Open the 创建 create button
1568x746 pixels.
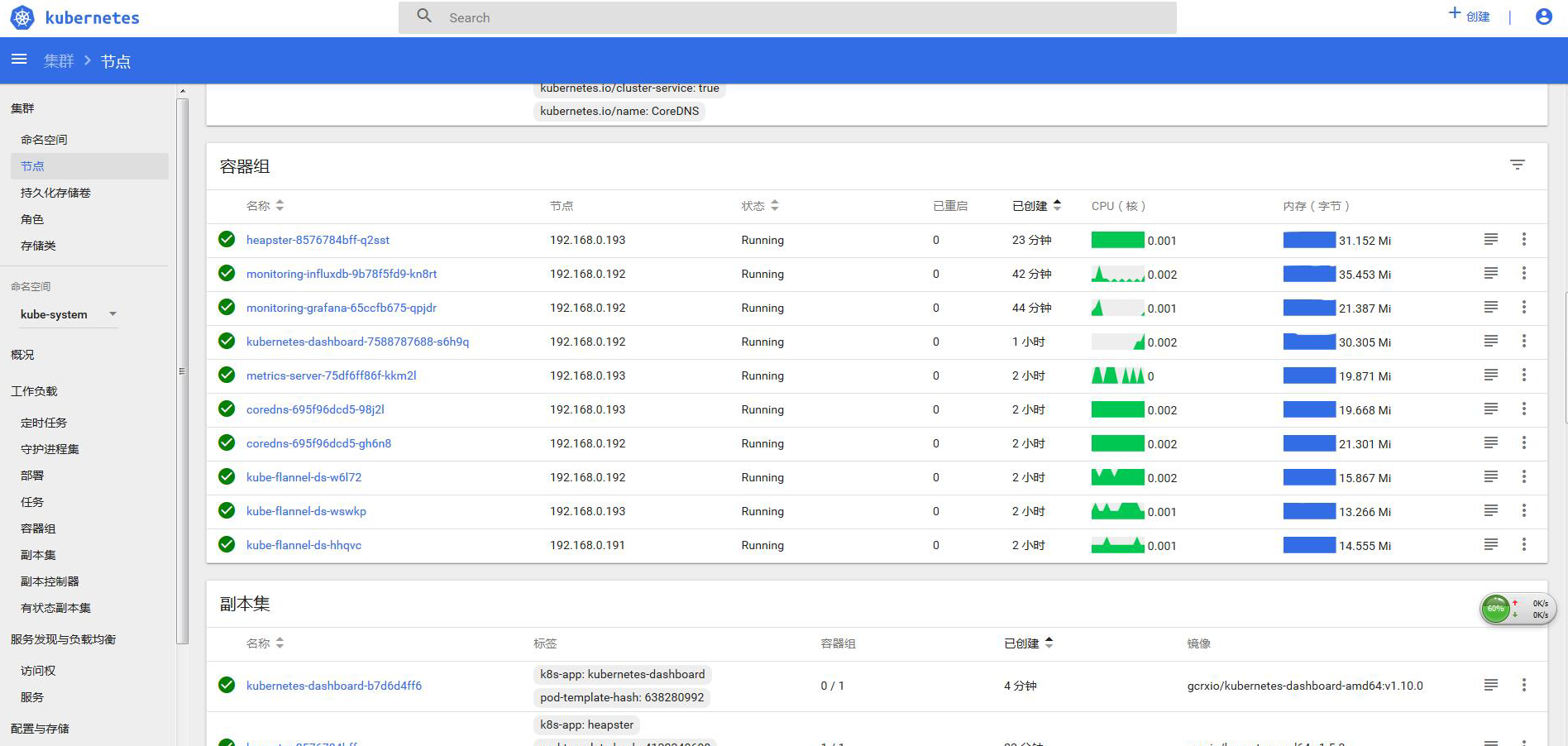[x=1469, y=16]
